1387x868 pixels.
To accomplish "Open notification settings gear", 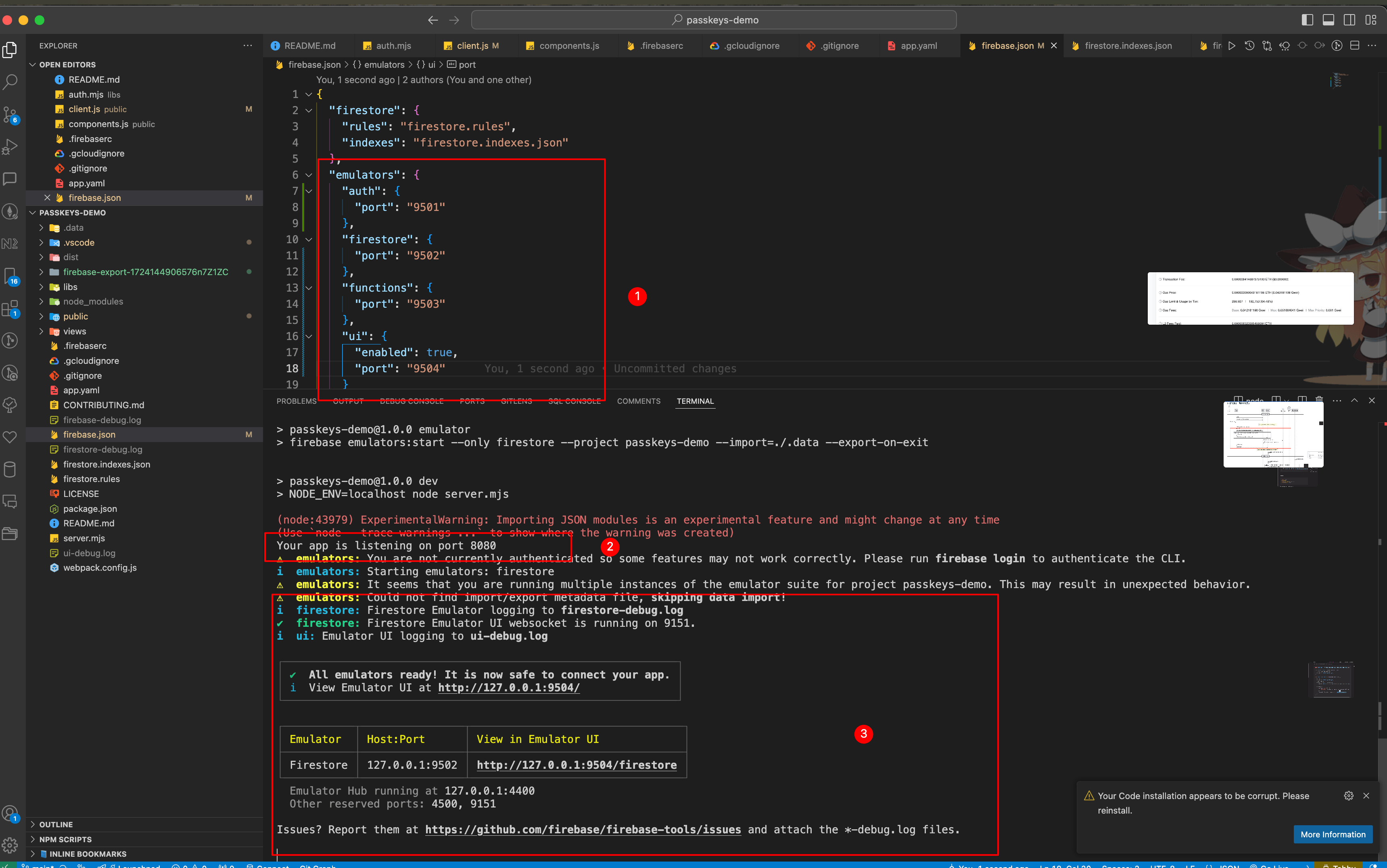I will (1349, 796).
